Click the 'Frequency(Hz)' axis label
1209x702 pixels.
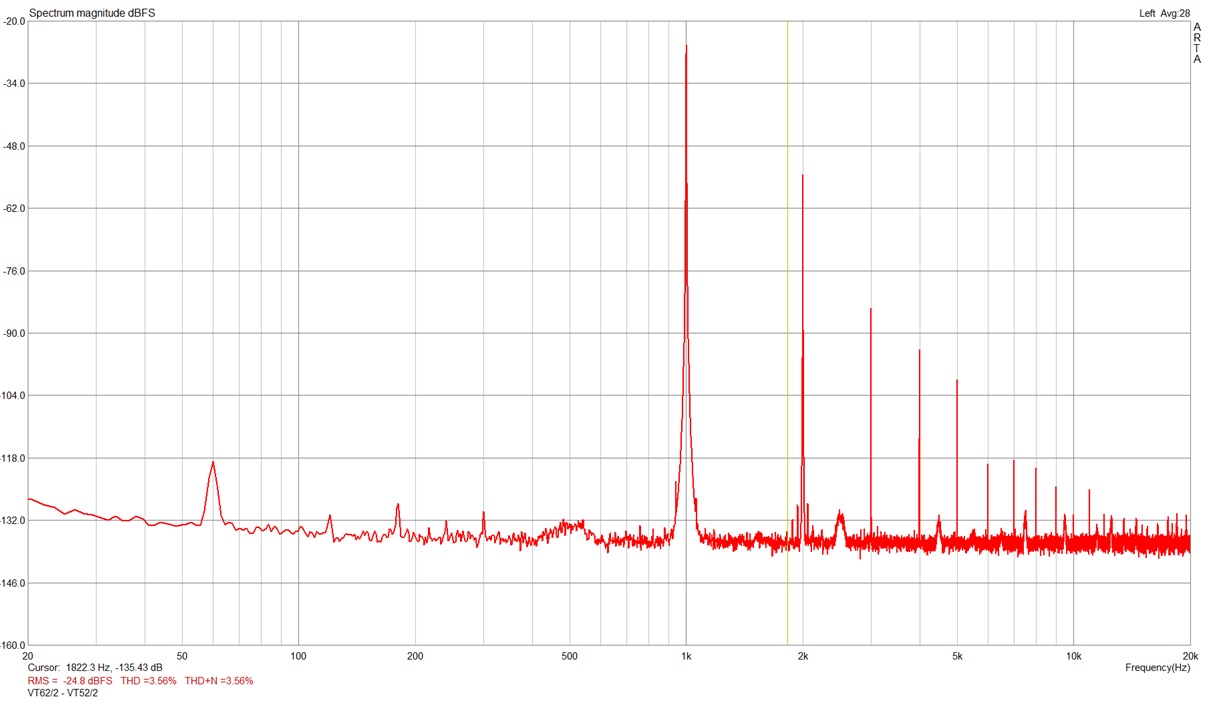pos(1157,667)
